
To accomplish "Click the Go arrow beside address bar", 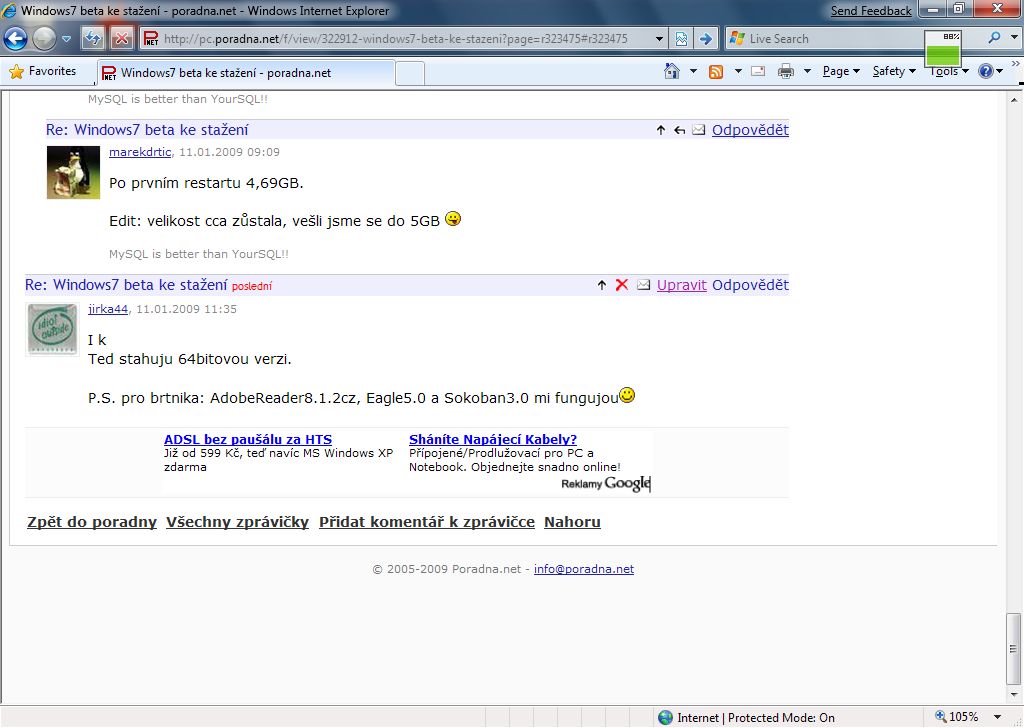I will [x=706, y=39].
